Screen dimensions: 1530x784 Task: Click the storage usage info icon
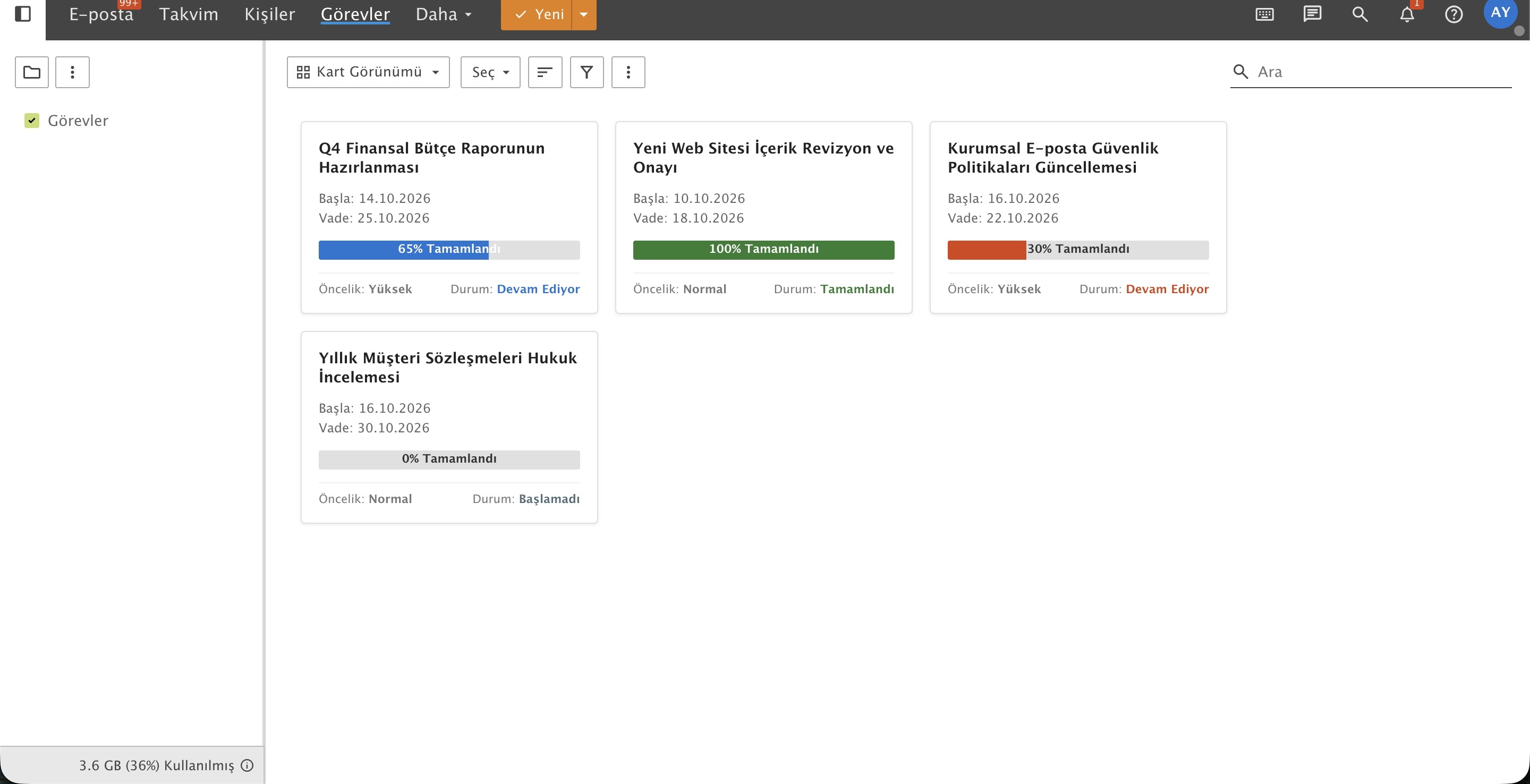247,765
